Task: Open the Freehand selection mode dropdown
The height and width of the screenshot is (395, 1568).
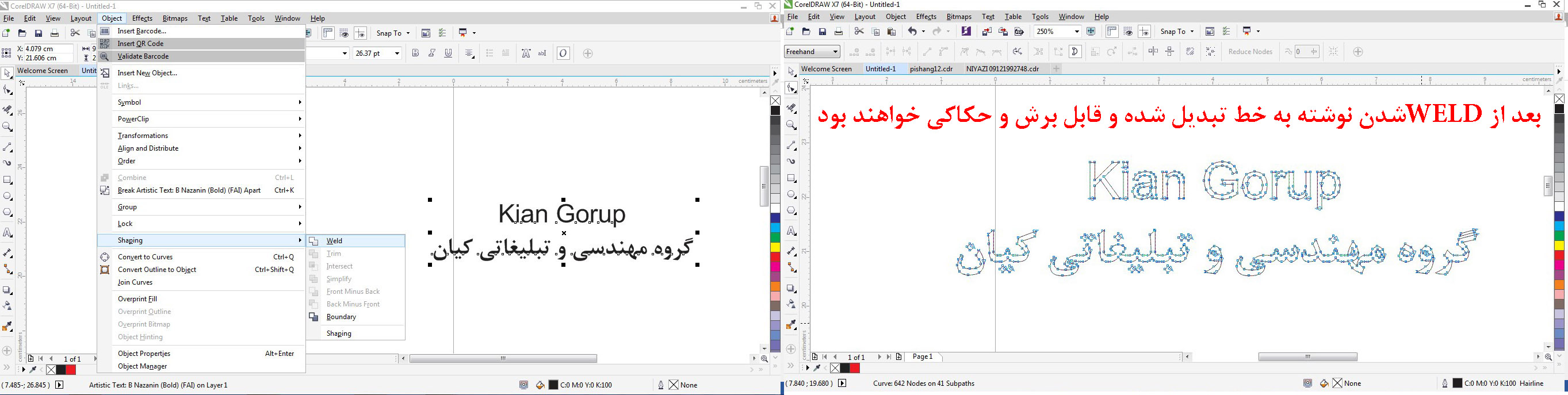Action: pos(812,52)
